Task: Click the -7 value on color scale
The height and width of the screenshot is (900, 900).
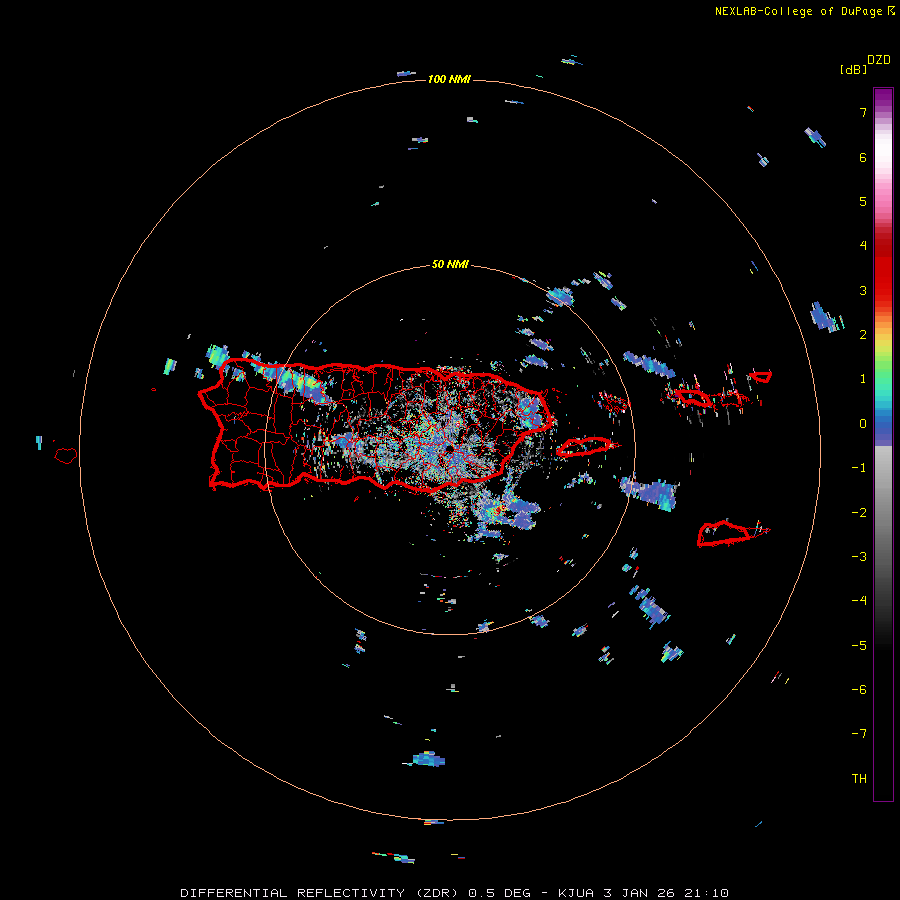Action: [859, 734]
